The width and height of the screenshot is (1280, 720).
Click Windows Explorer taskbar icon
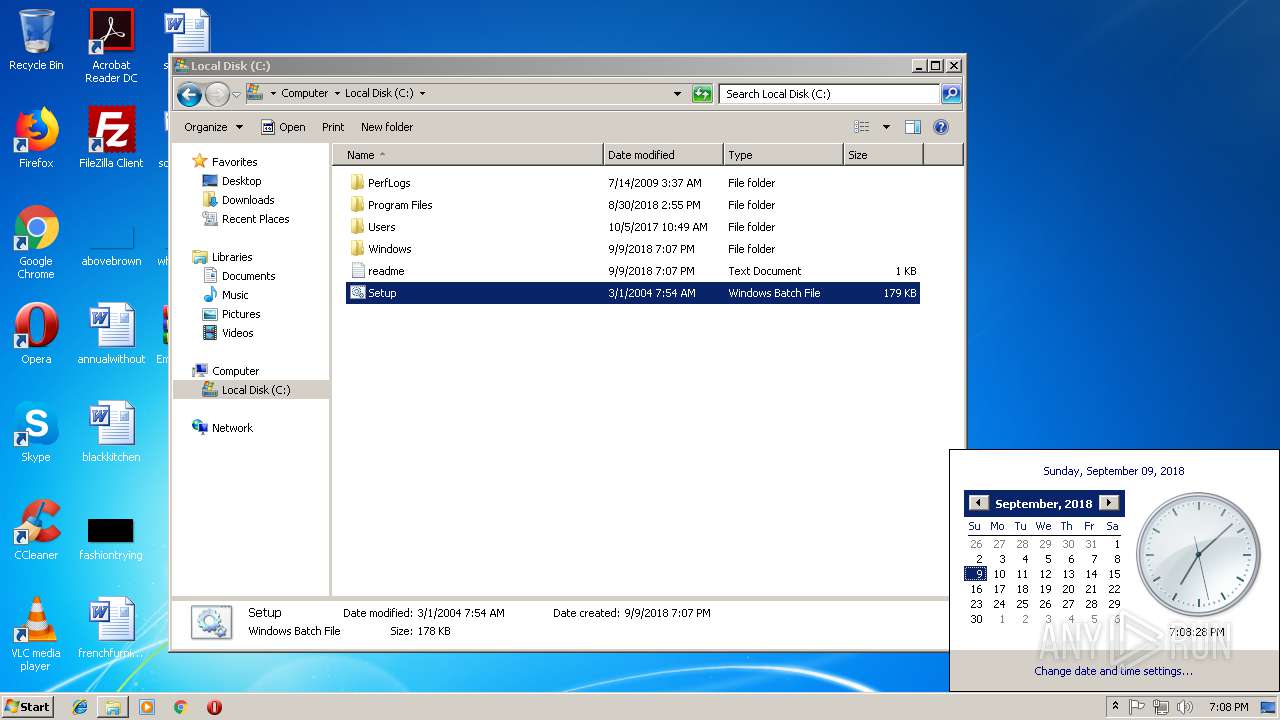coord(113,707)
